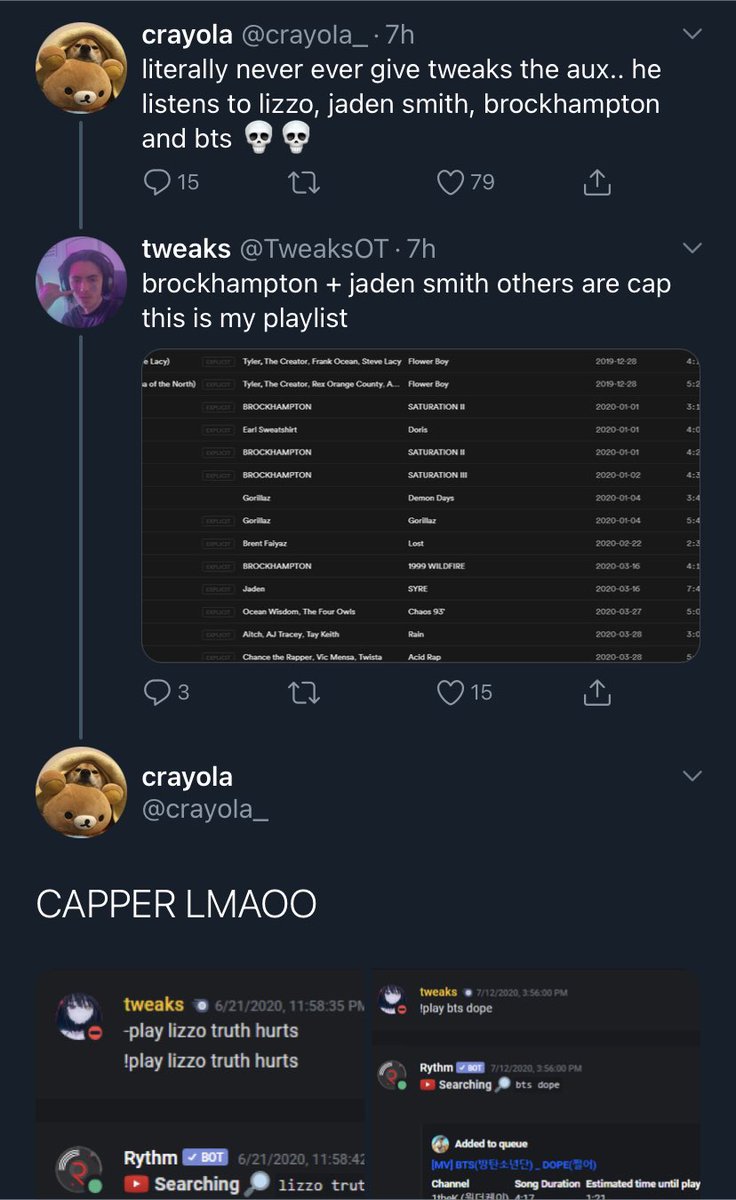Open crayola's bear avatar on first tweet
Viewport: 736px width, 1200px height.
(x=81, y=67)
